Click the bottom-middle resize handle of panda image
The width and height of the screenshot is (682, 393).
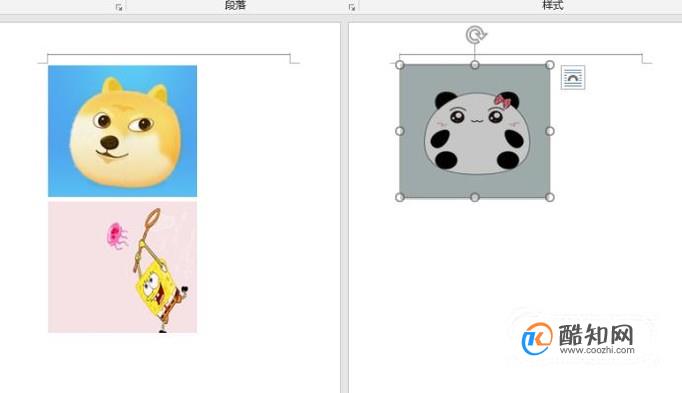point(475,197)
